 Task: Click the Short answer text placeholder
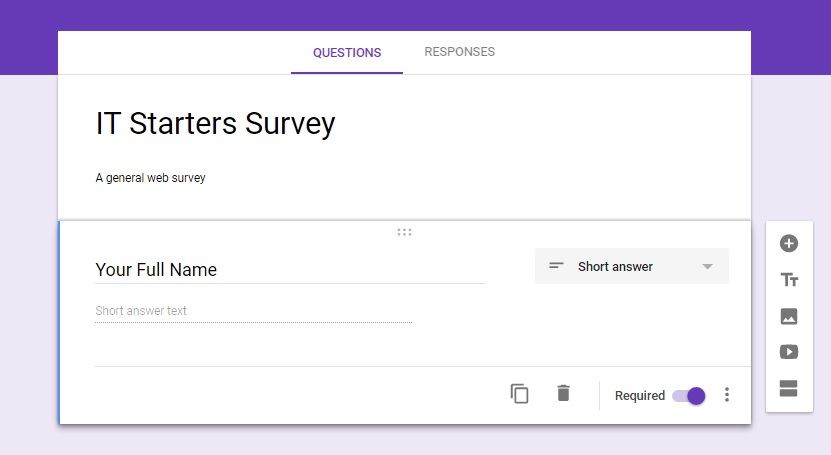141,311
